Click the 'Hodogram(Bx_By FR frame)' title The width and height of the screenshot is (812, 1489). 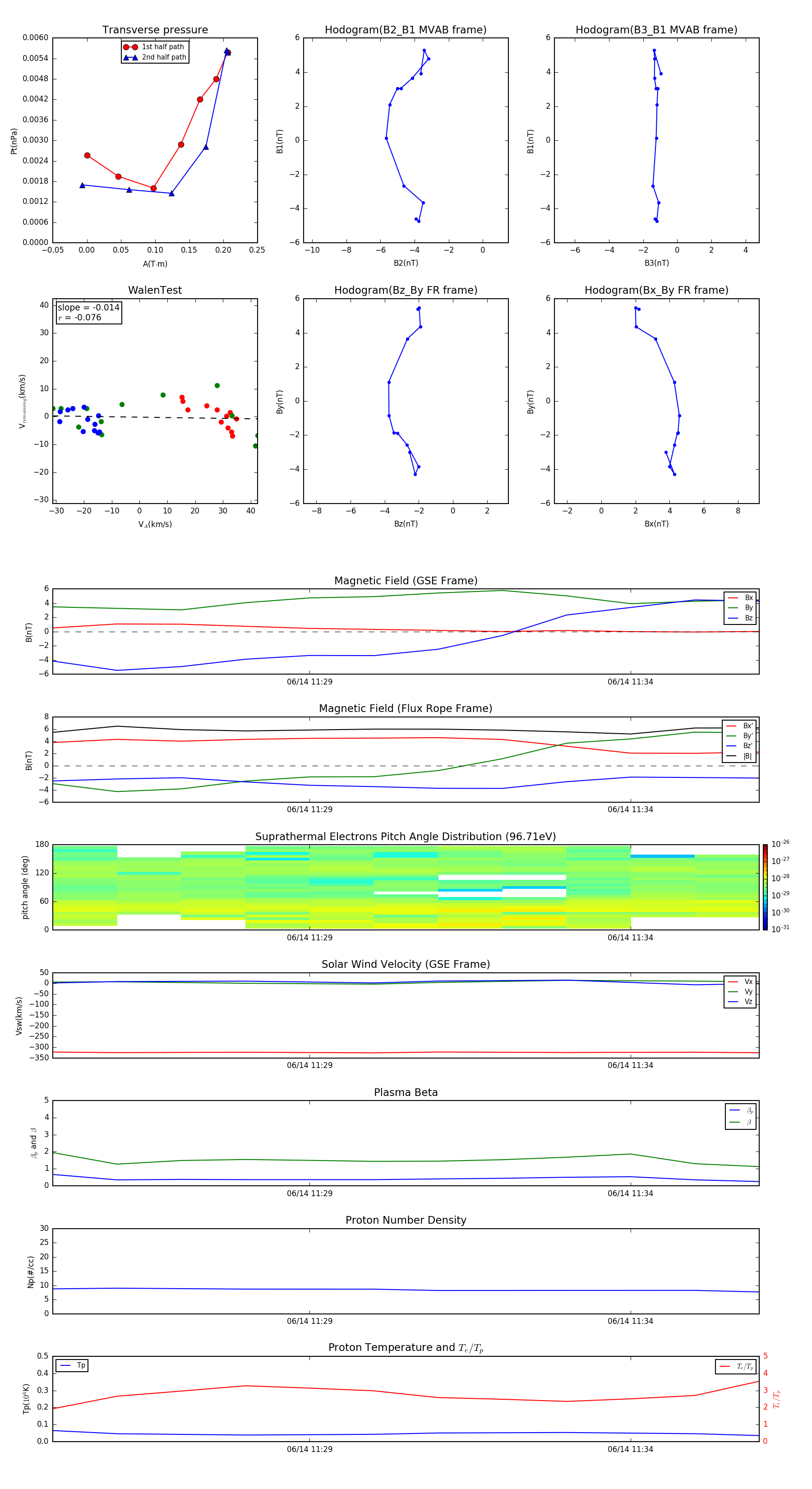pyautogui.click(x=656, y=290)
